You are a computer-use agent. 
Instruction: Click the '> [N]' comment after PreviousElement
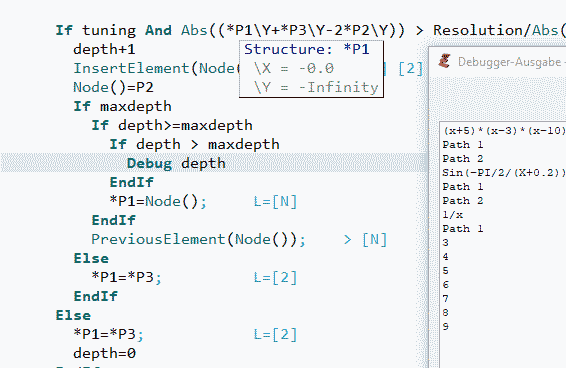coord(365,239)
